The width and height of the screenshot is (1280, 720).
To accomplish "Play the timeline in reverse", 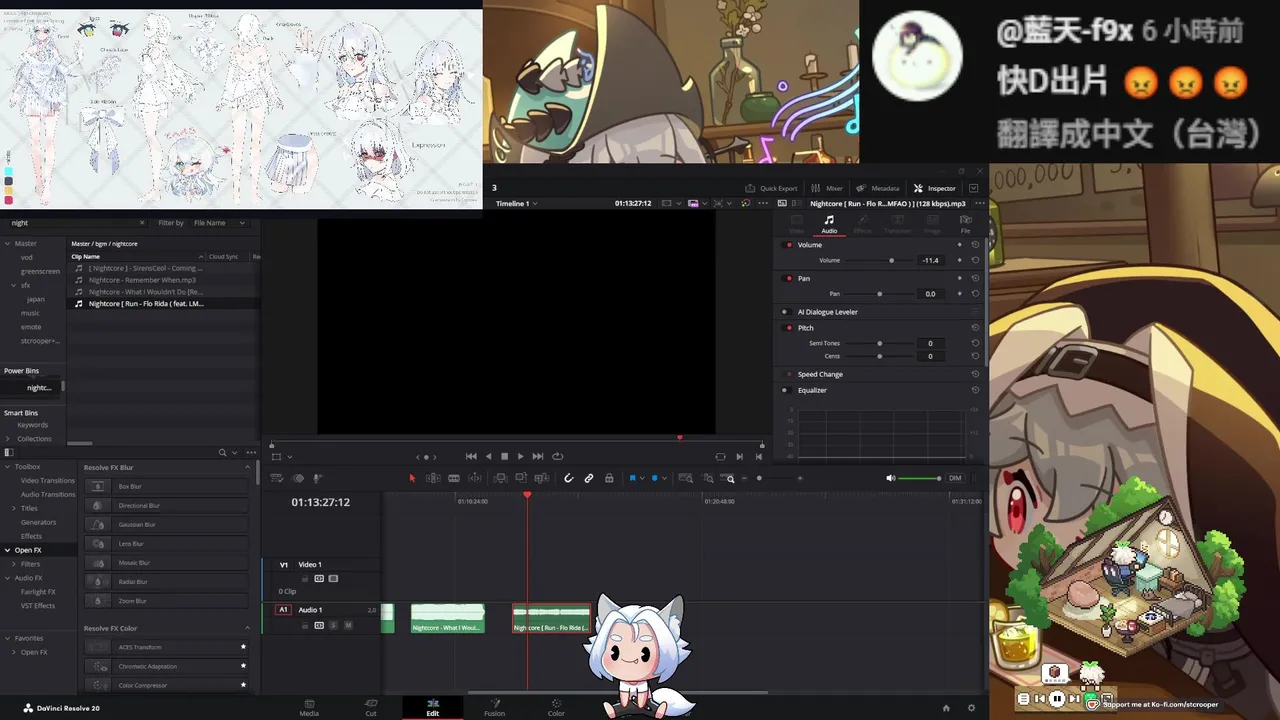I will pyautogui.click(x=488, y=456).
